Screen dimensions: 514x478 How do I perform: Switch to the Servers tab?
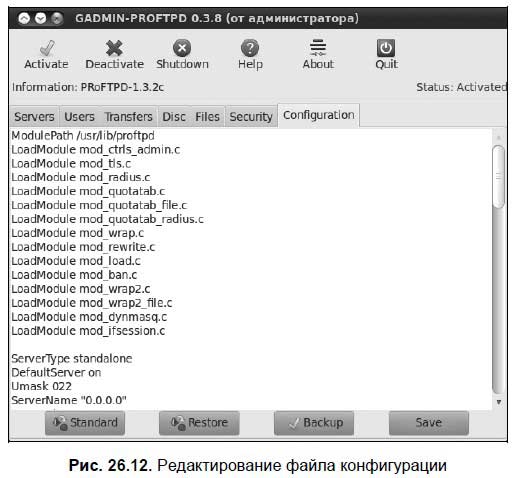[x=34, y=117]
